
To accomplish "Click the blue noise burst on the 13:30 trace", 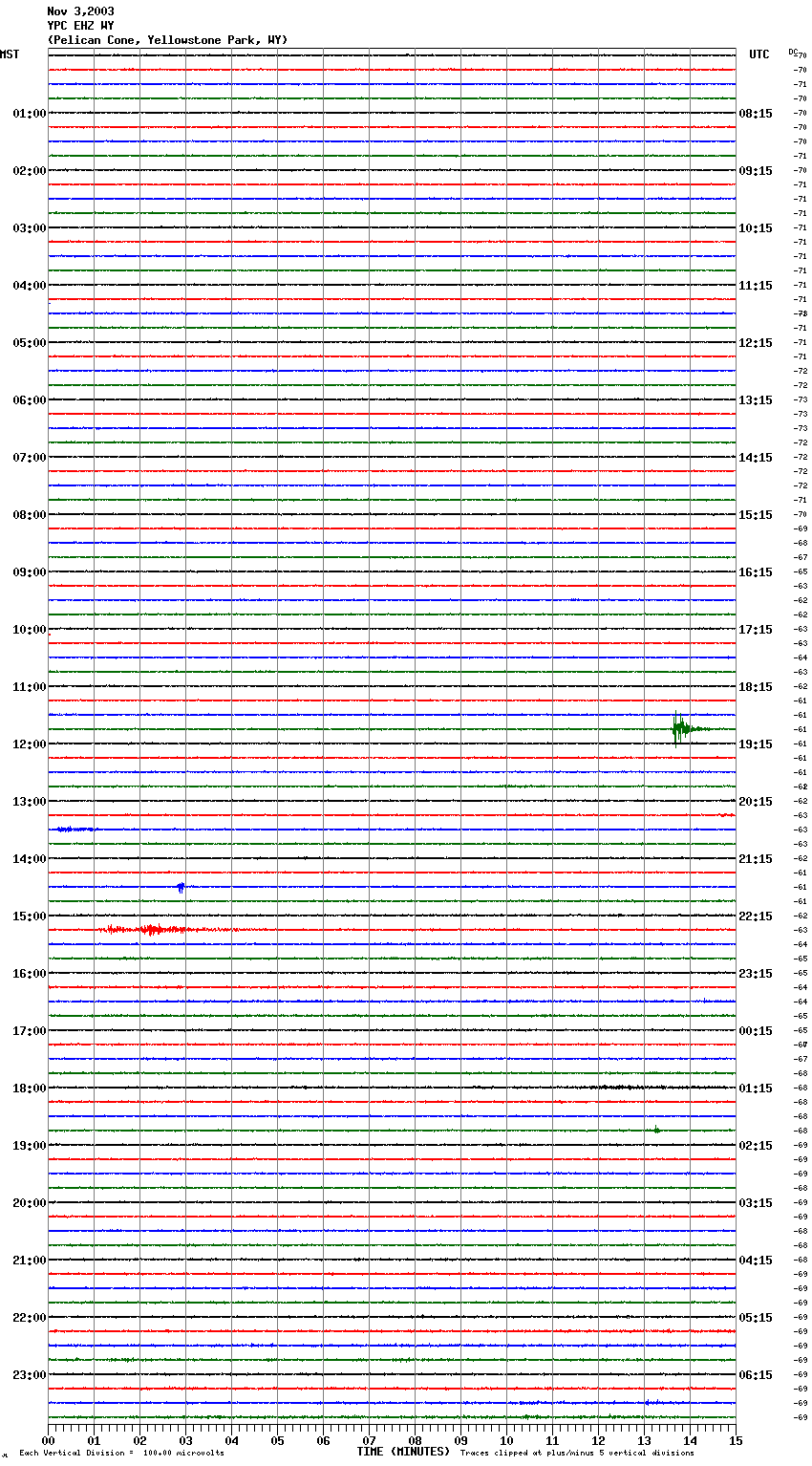I will tap(75, 829).
